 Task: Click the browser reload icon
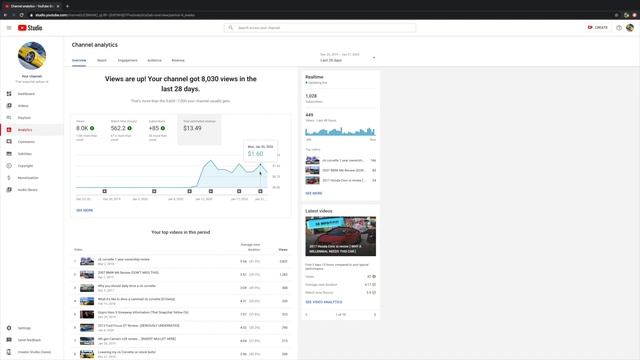coord(22,15)
